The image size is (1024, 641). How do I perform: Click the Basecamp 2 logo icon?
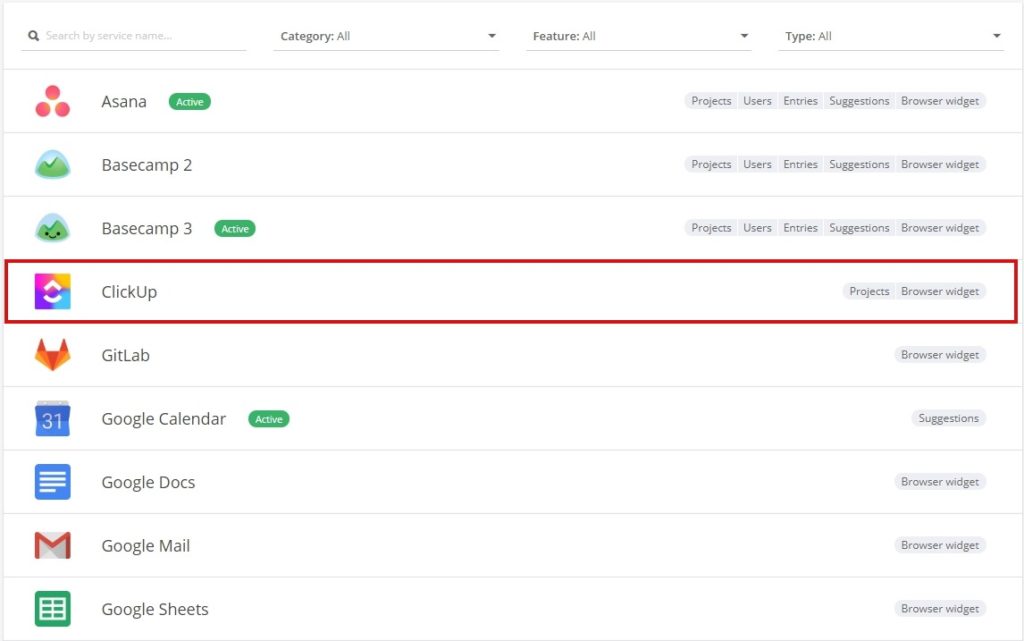click(x=52, y=164)
